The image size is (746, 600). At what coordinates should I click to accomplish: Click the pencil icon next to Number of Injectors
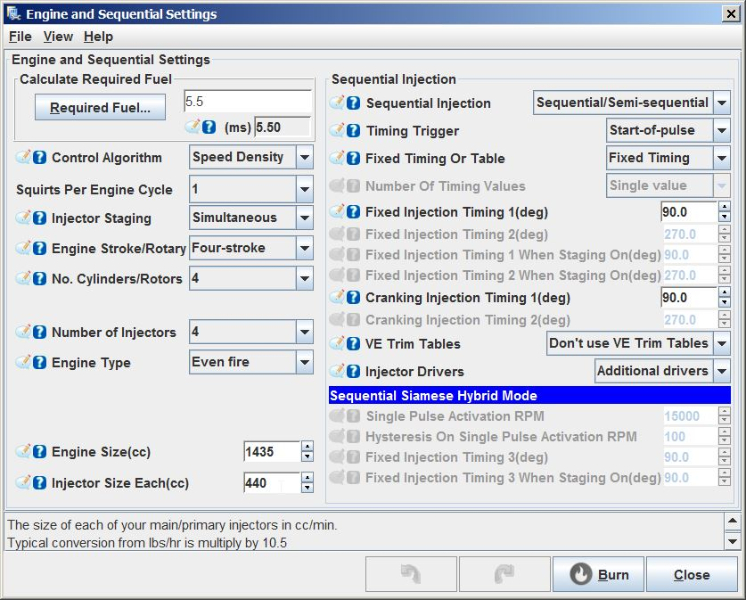(x=24, y=332)
